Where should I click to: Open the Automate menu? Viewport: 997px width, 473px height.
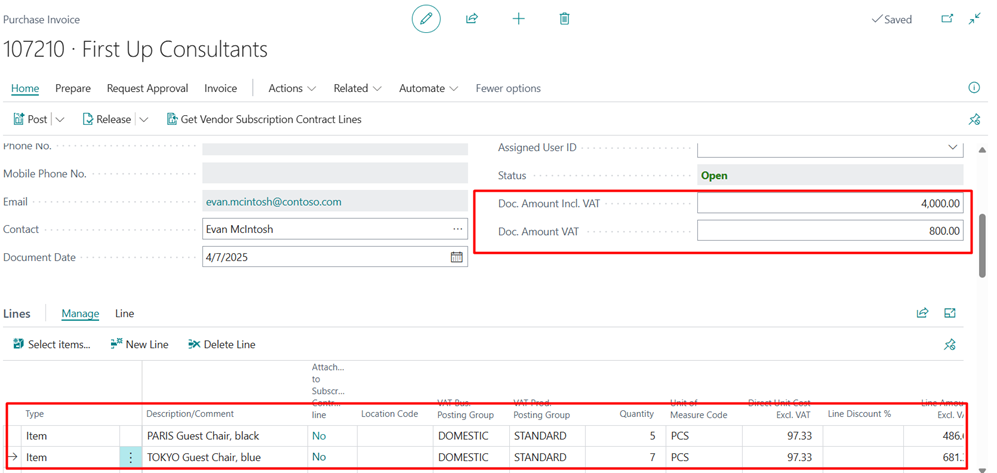429,88
